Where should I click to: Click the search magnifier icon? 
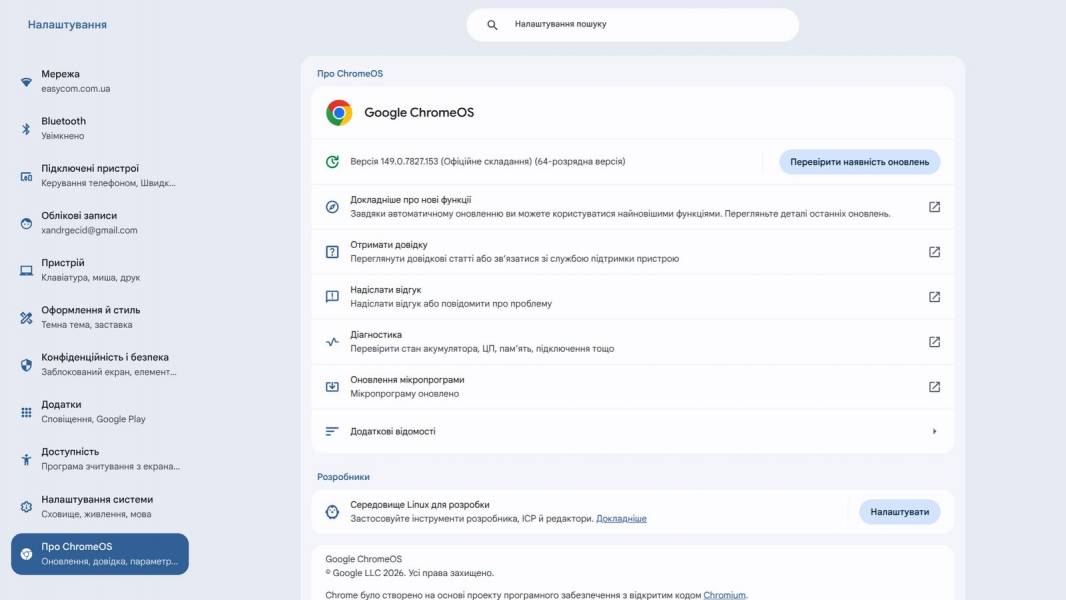click(x=492, y=24)
